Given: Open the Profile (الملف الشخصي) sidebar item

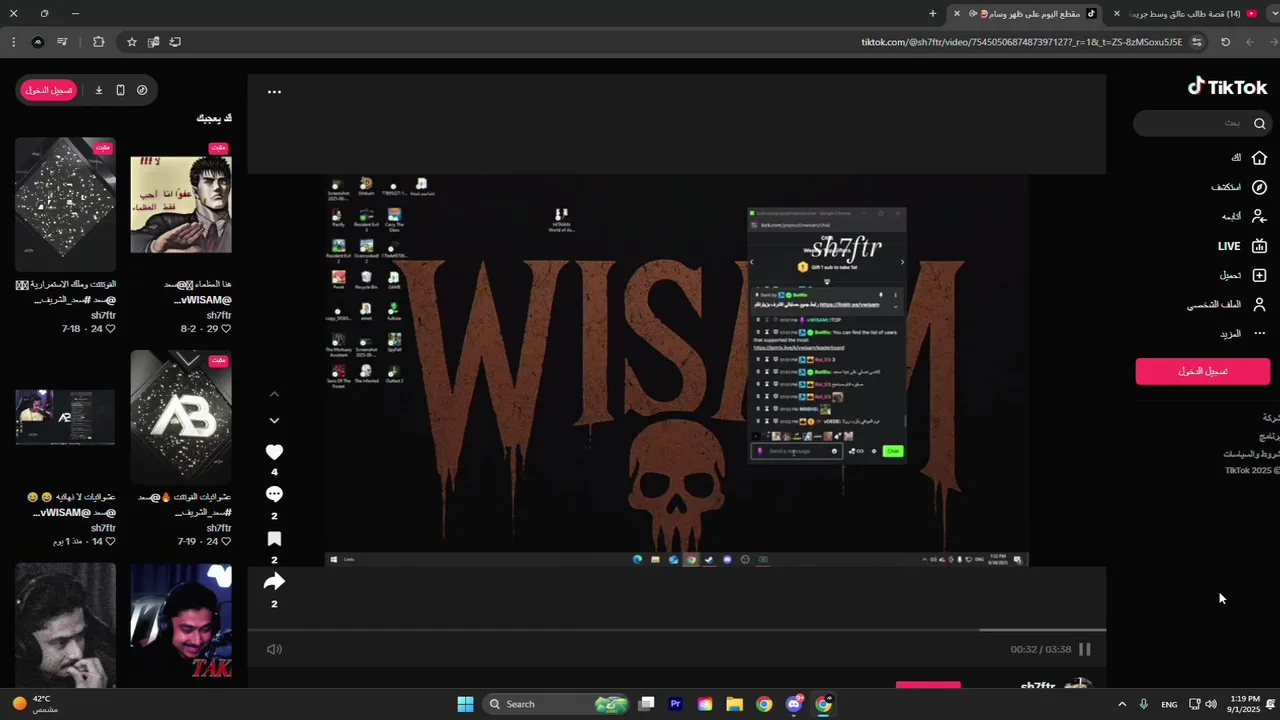Looking at the screenshot, I should (x=1227, y=304).
